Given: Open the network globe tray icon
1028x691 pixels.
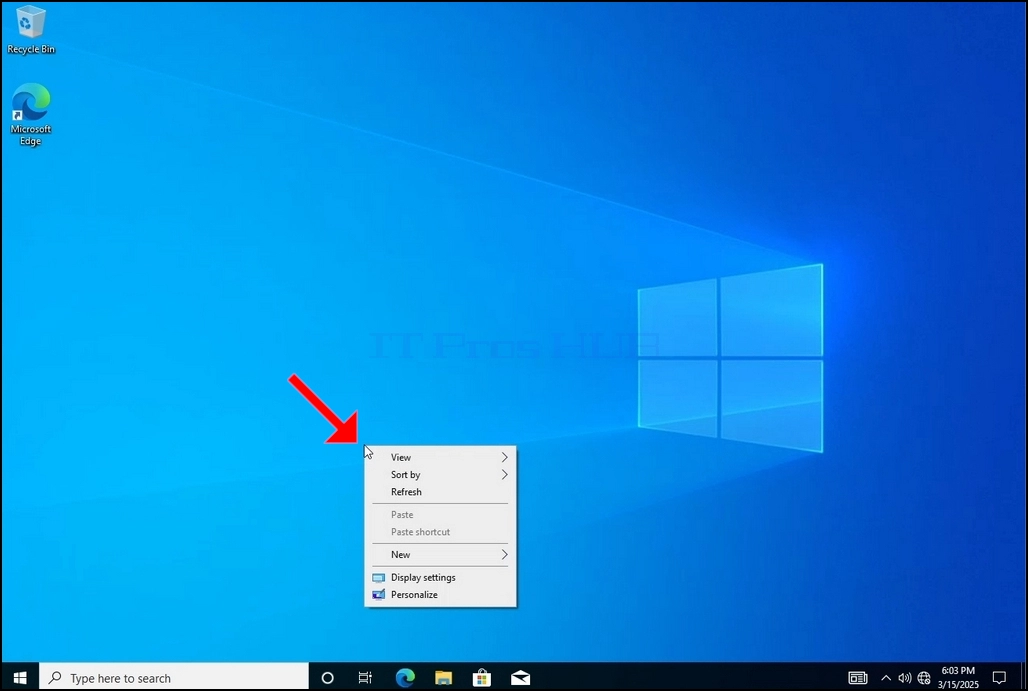Looking at the screenshot, I should click(x=924, y=678).
